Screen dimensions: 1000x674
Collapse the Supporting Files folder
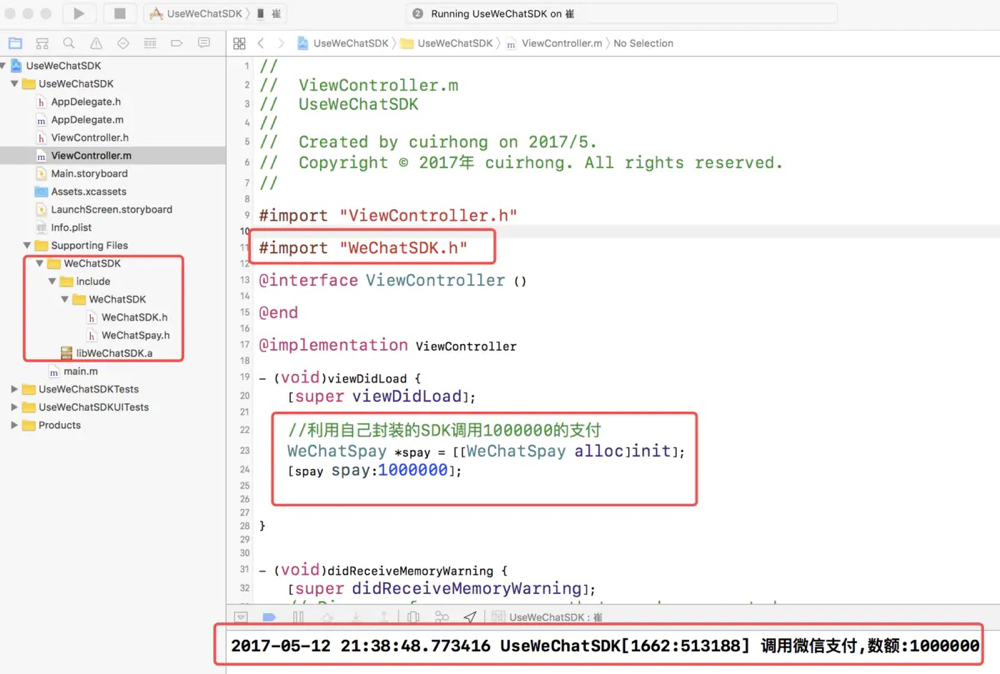pos(27,245)
